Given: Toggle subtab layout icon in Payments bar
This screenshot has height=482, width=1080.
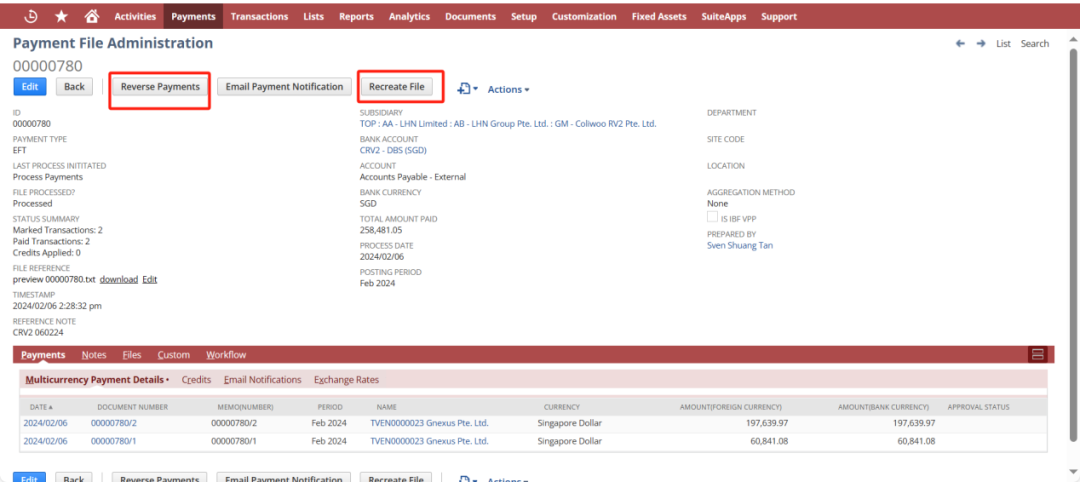Looking at the screenshot, I should (x=1037, y=355).
